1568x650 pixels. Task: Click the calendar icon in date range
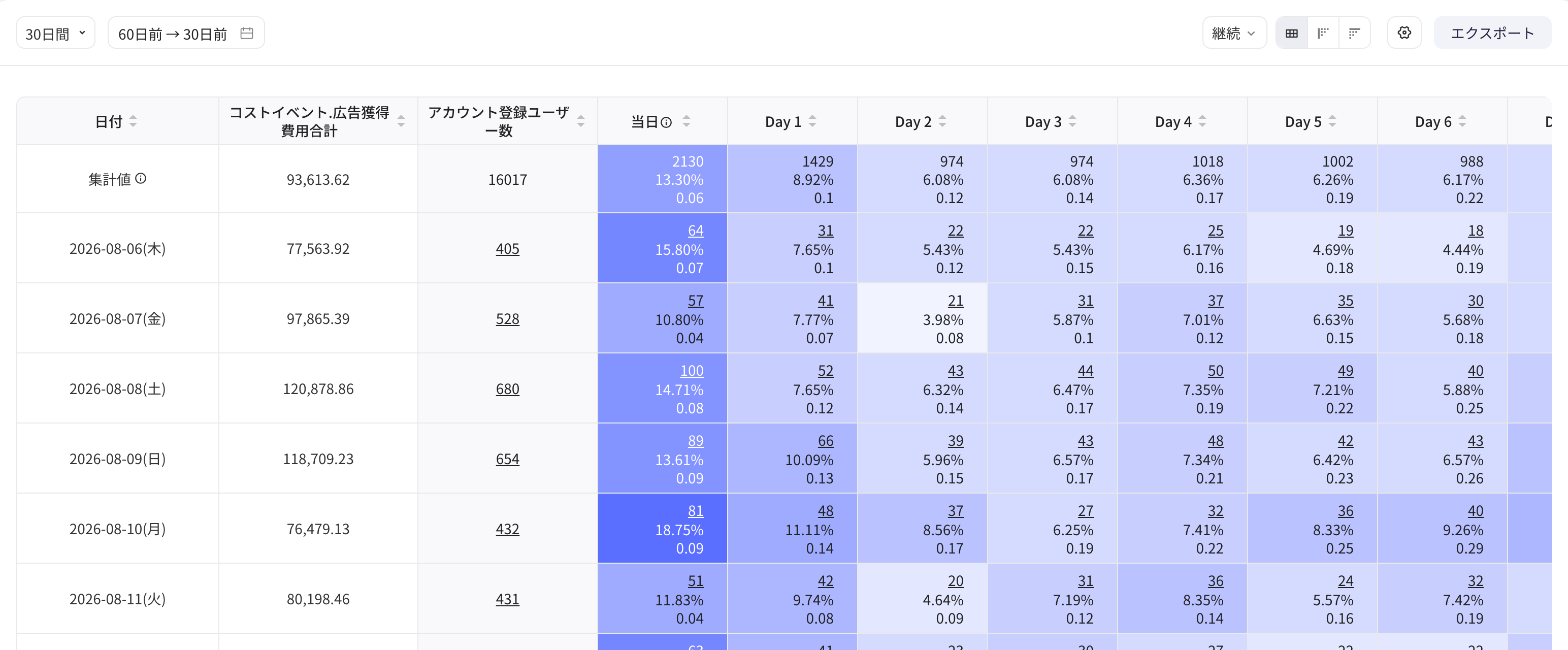246,34
